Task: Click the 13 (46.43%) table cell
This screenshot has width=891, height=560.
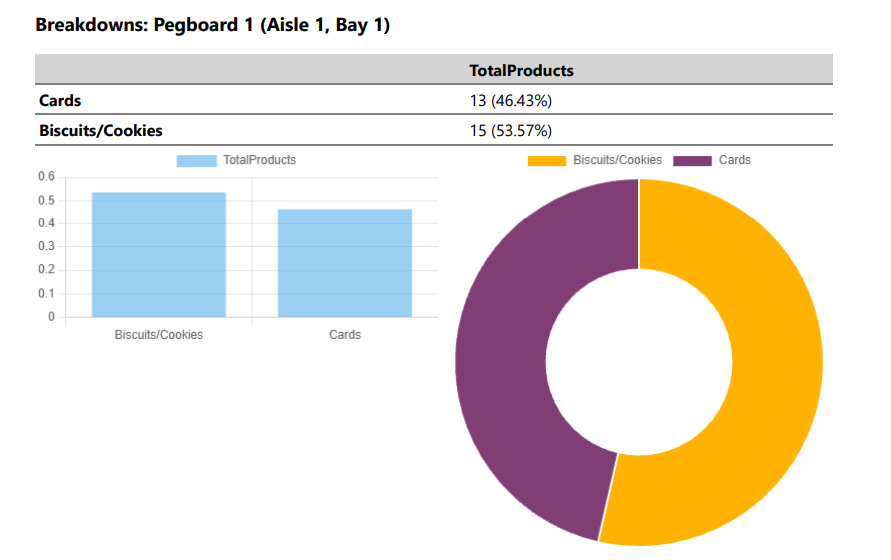Action: (x=511, y=101)
